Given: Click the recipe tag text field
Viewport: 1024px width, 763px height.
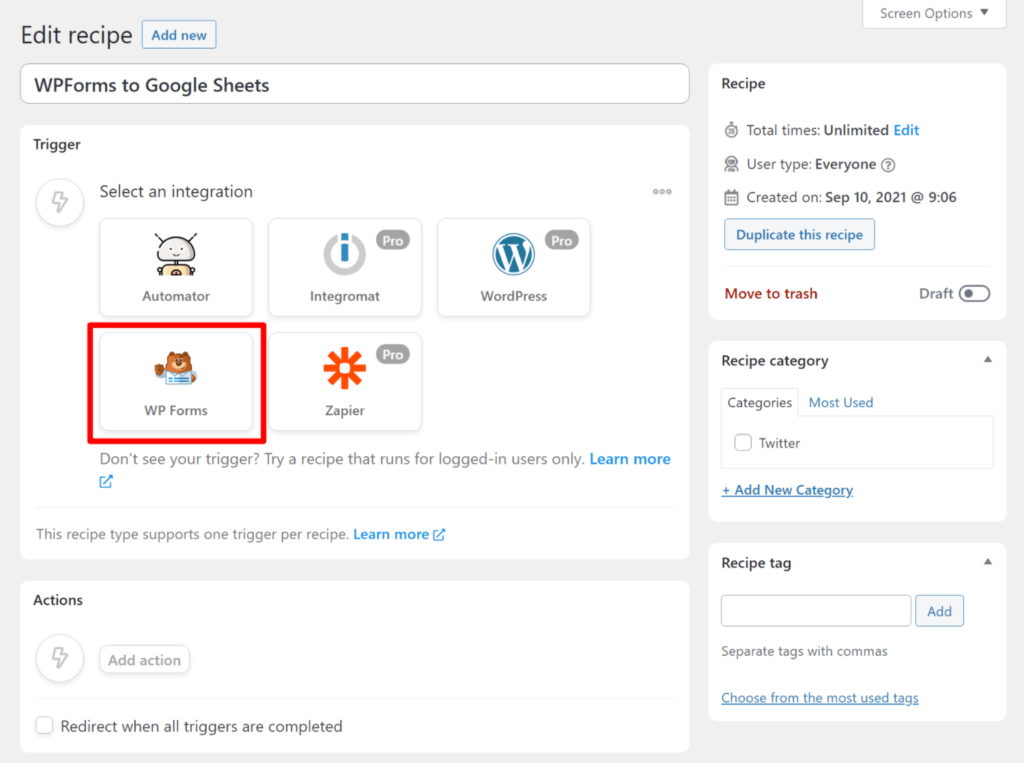Looking at the screenshot, I should [816, 611].
